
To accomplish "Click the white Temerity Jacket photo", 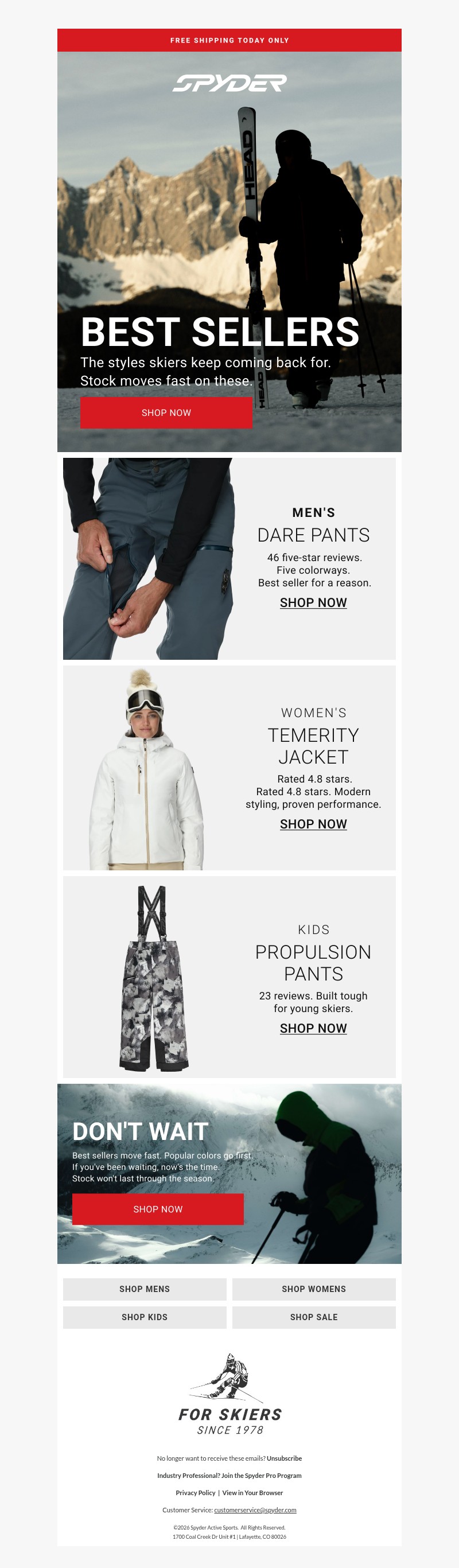I will coord(146,768).
